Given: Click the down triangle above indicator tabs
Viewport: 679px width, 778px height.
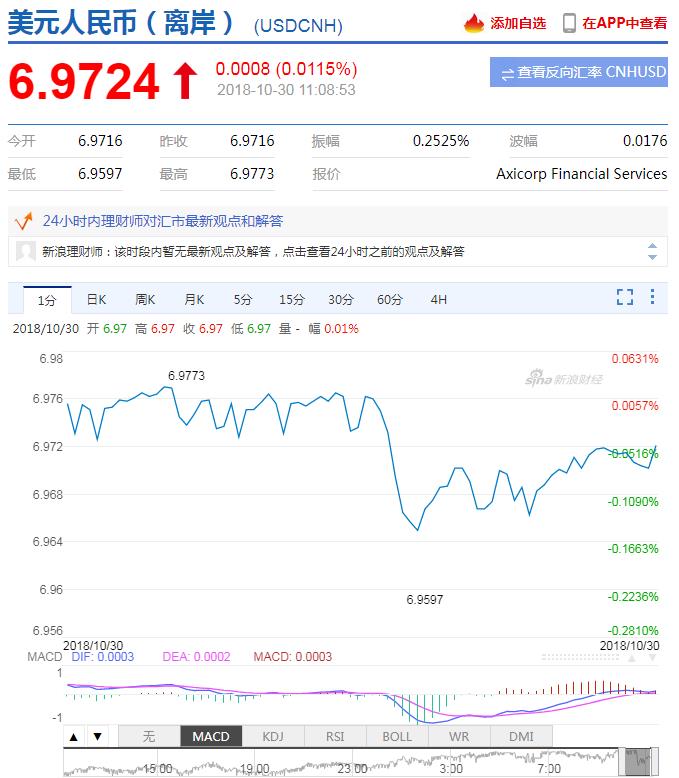Looking at the screenshot, I should pyautogui.click(x=97, y=737).
